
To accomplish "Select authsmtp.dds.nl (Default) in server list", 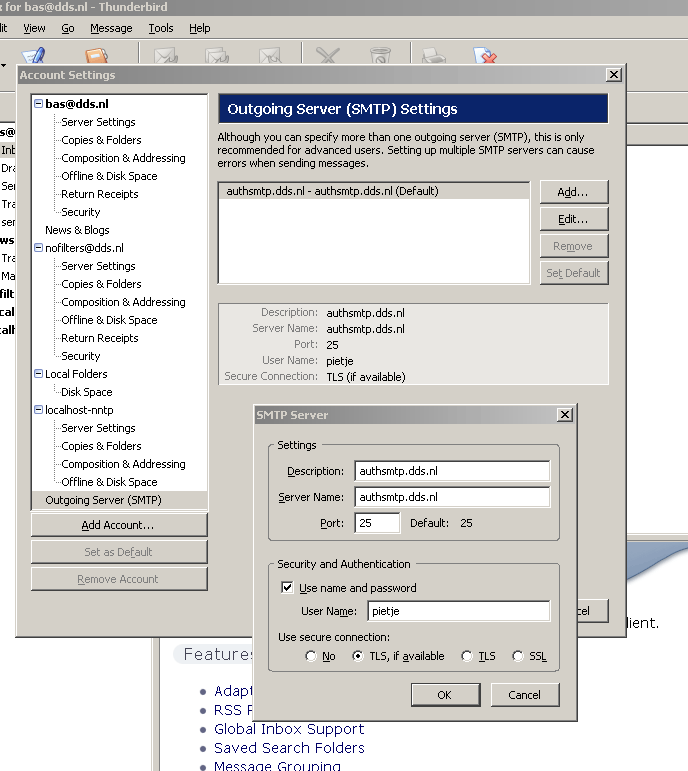I will [374, 191].
